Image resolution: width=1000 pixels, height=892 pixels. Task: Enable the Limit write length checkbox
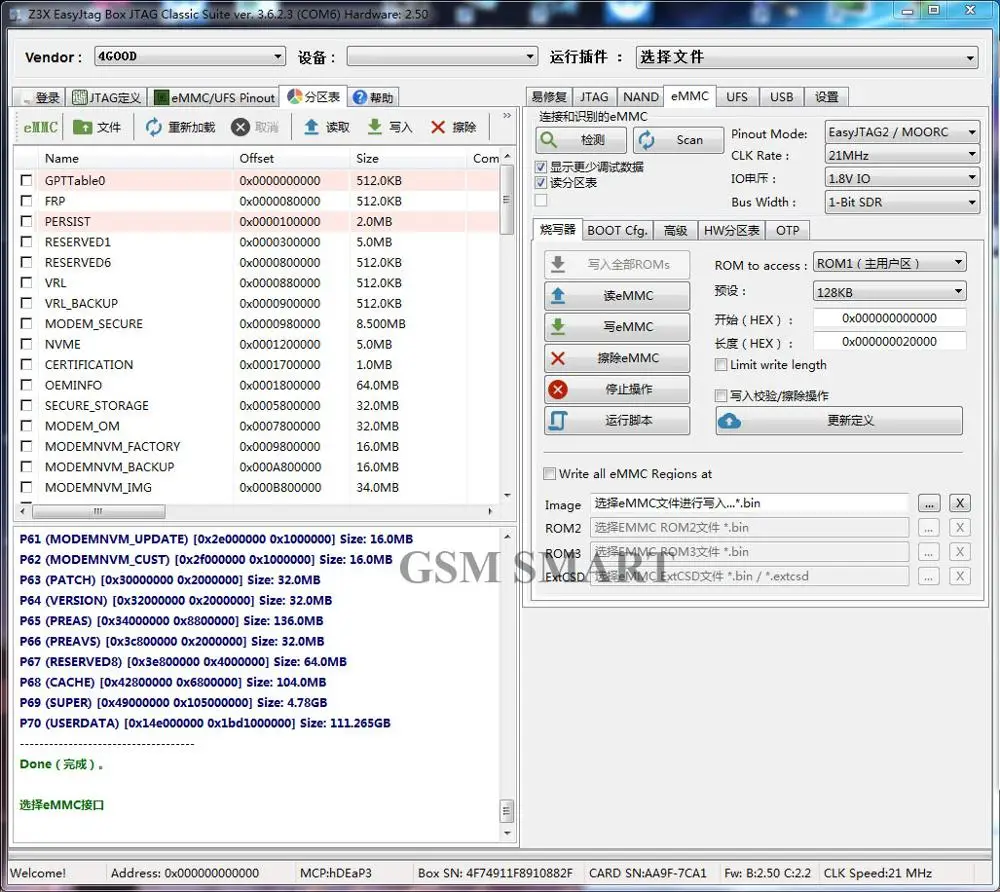(721, 365)
